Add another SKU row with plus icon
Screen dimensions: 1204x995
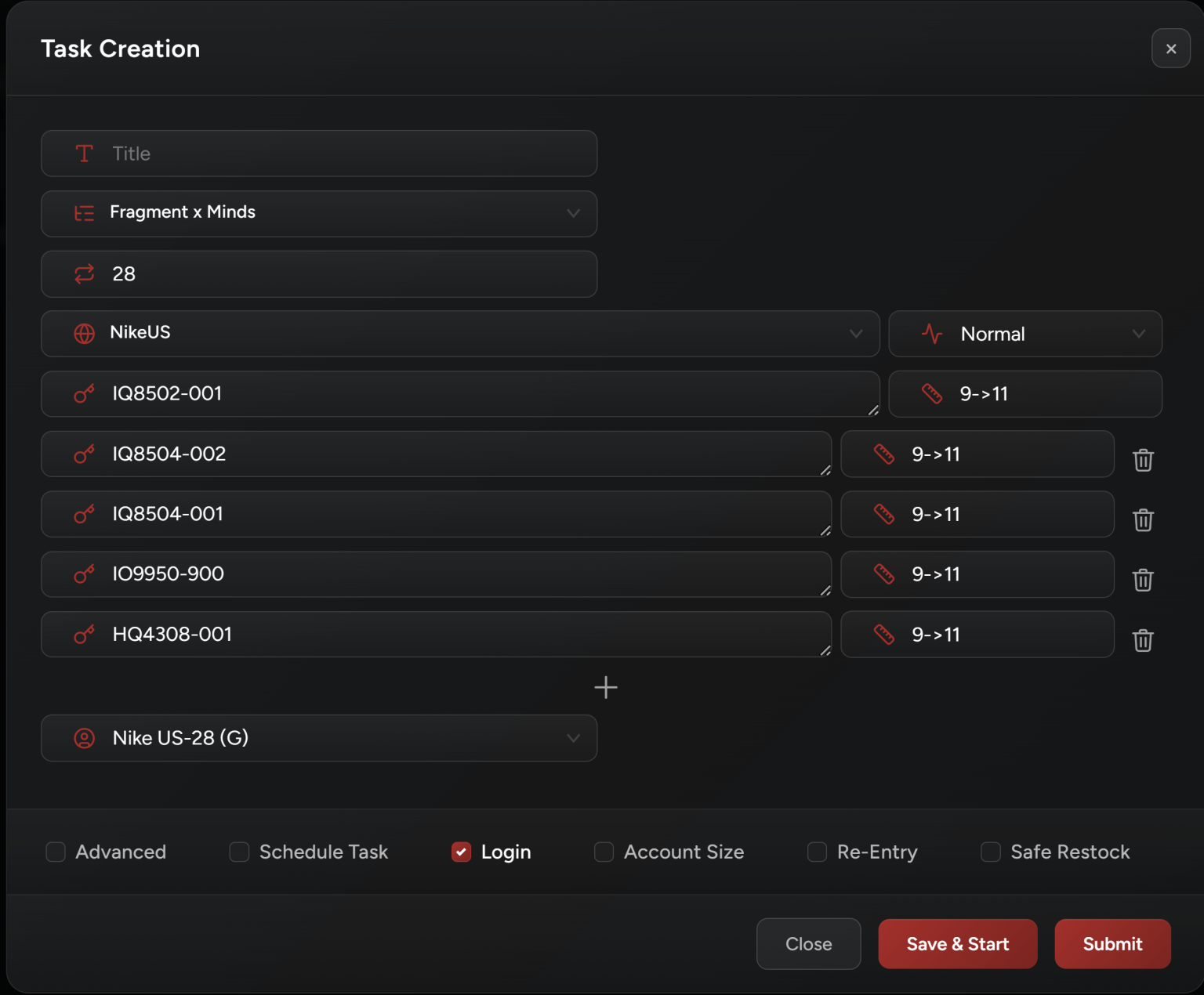[x=605, y=688]
